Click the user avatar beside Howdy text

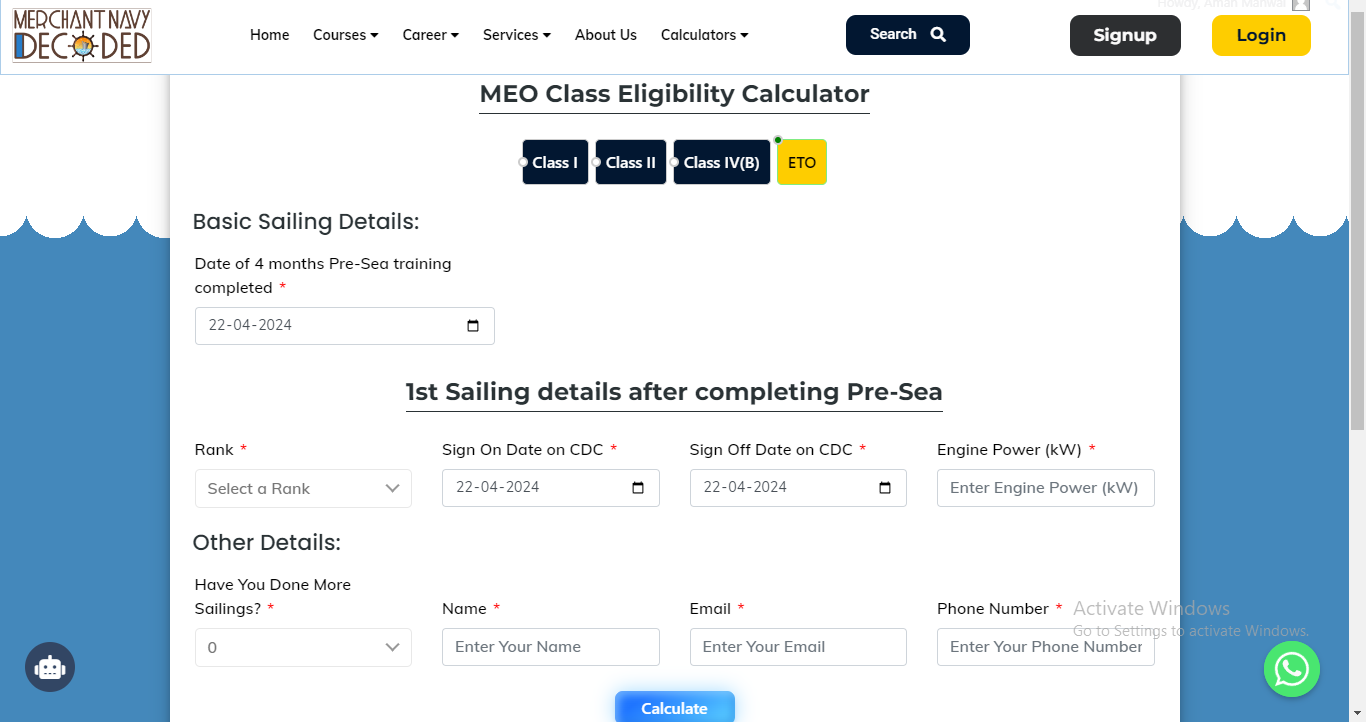point(1300,5)
